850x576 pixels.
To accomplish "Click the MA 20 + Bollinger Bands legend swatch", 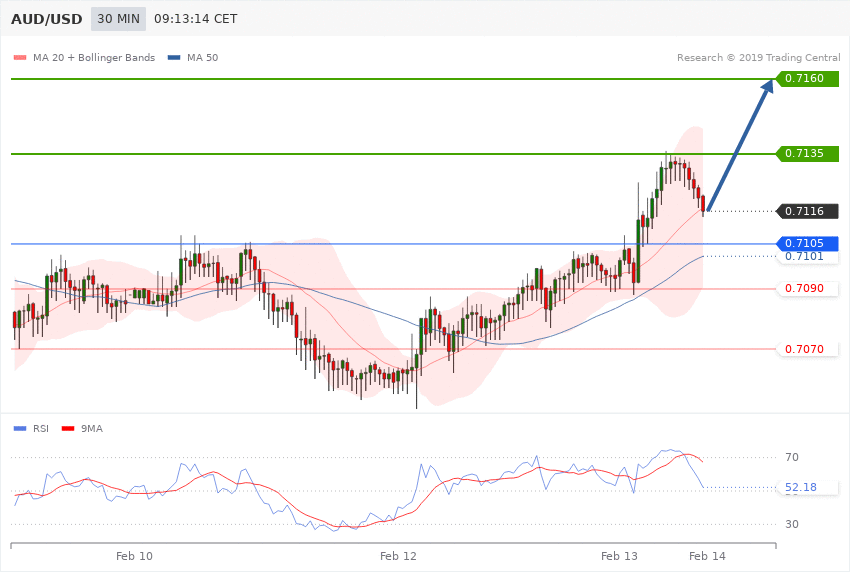I will point(20,57).
